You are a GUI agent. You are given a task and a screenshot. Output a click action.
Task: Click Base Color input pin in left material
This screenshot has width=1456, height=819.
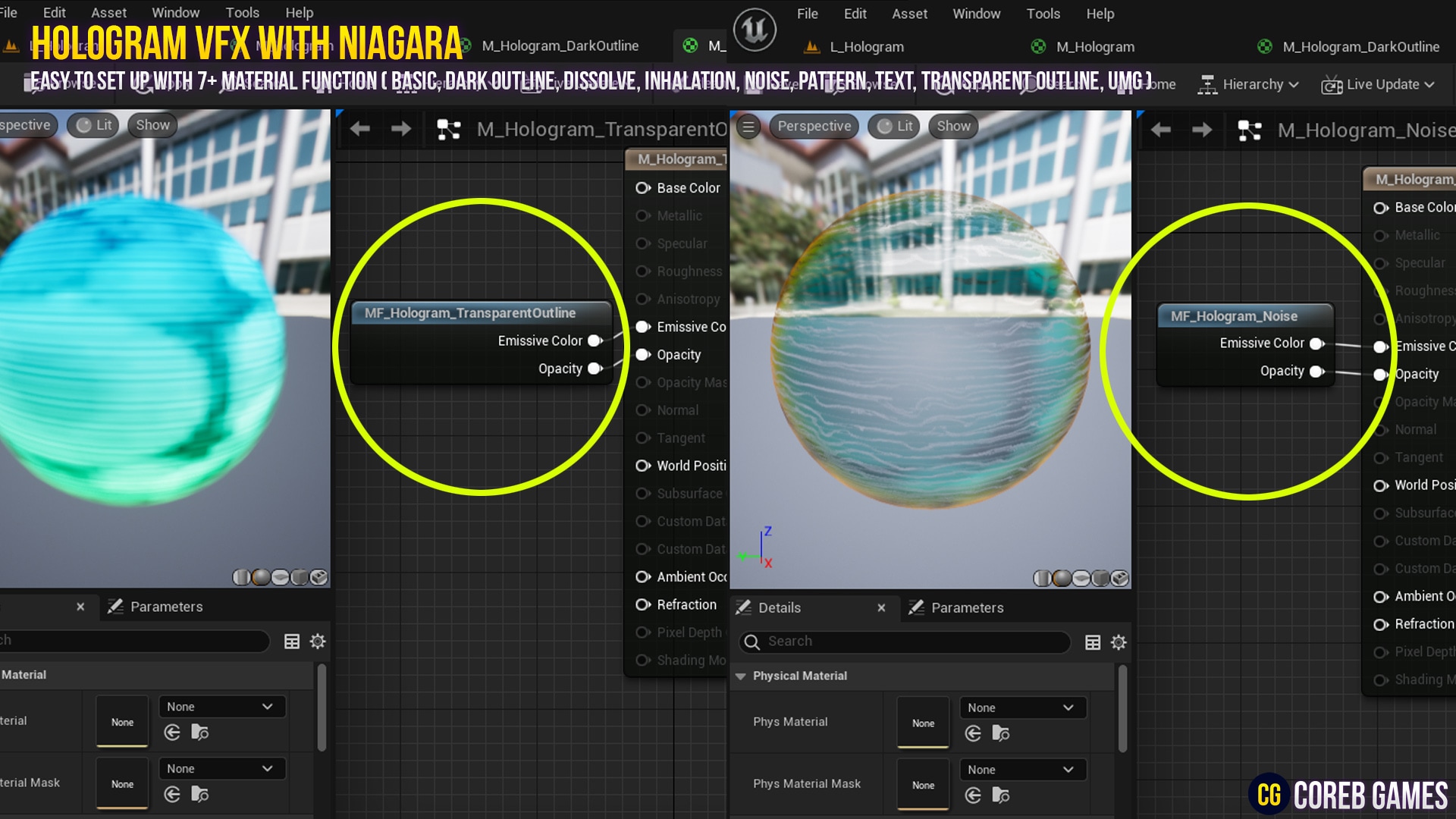(643, 188)
